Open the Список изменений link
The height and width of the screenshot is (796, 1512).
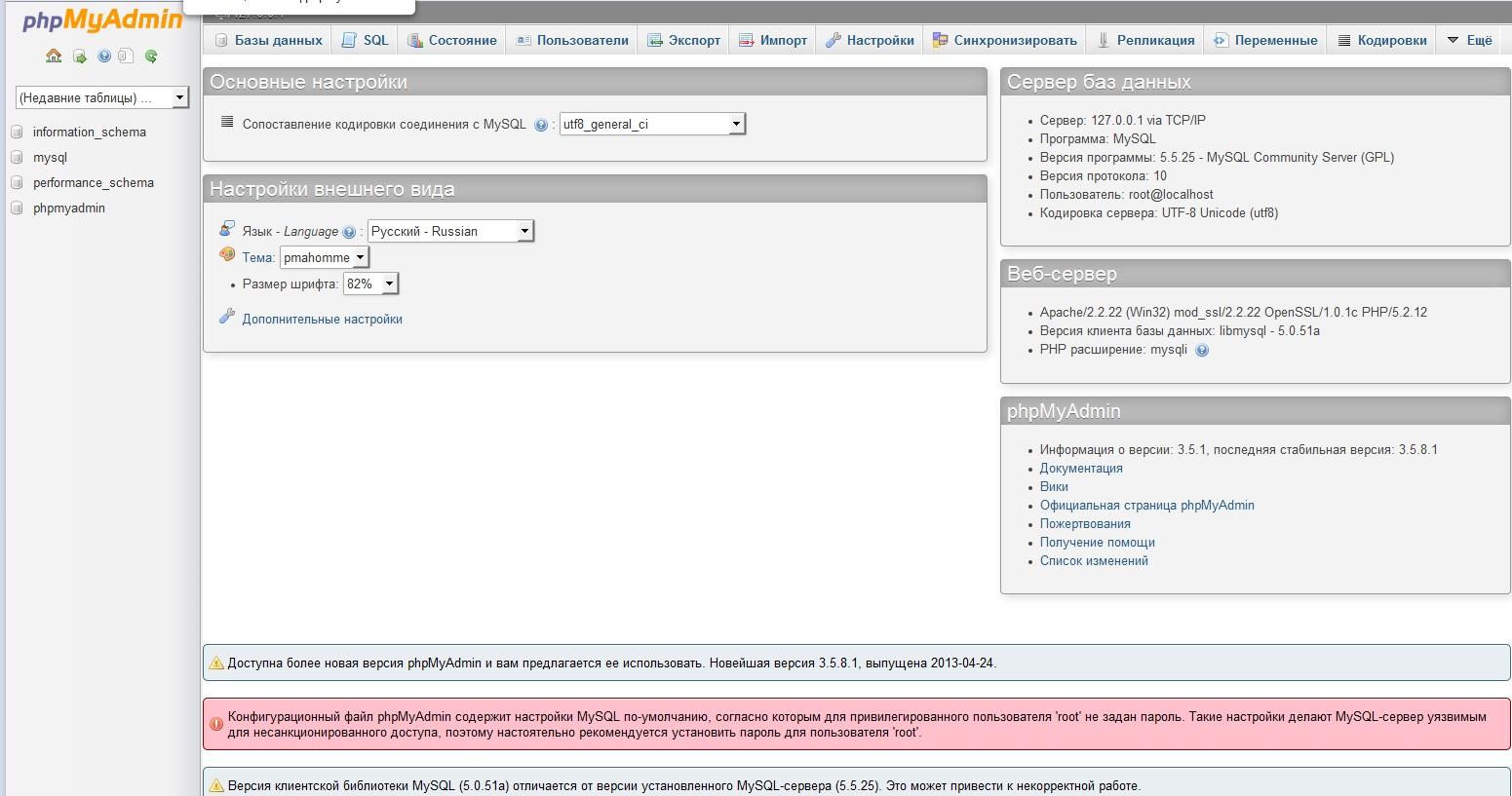(x=1094, y=561)
